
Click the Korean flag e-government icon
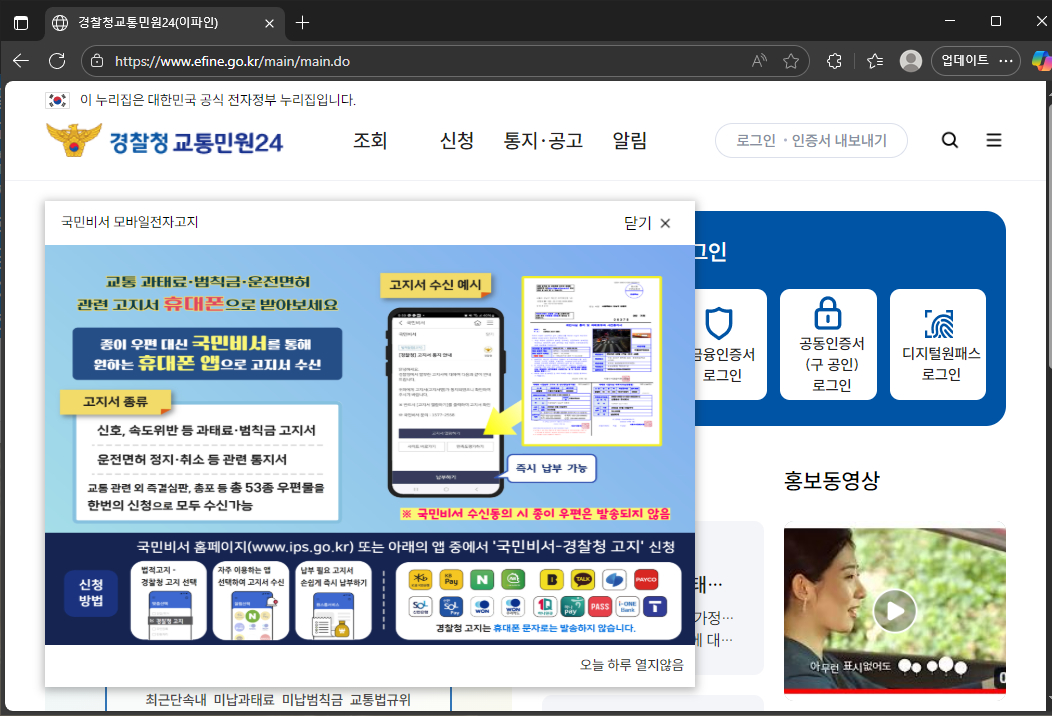click(x=58, y=100)
